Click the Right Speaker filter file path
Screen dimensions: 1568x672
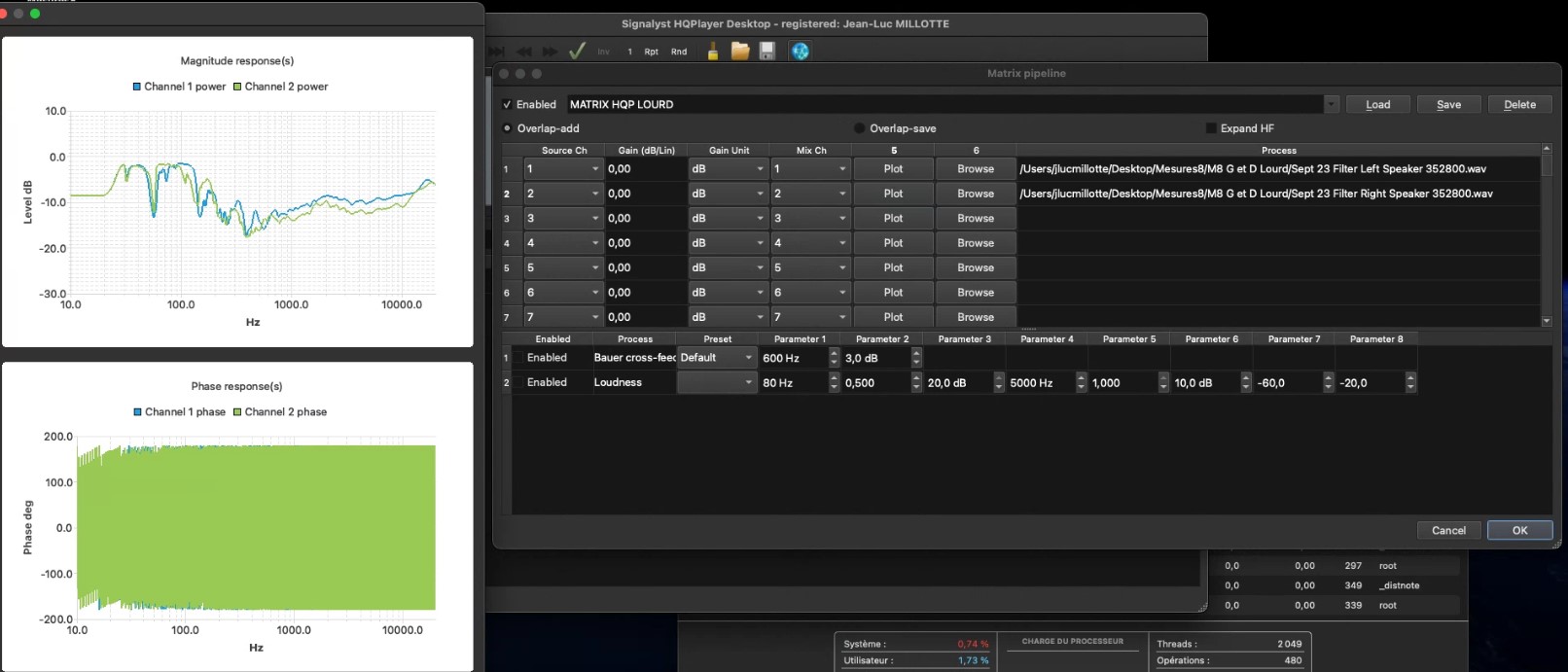(x=1256, y=194)
